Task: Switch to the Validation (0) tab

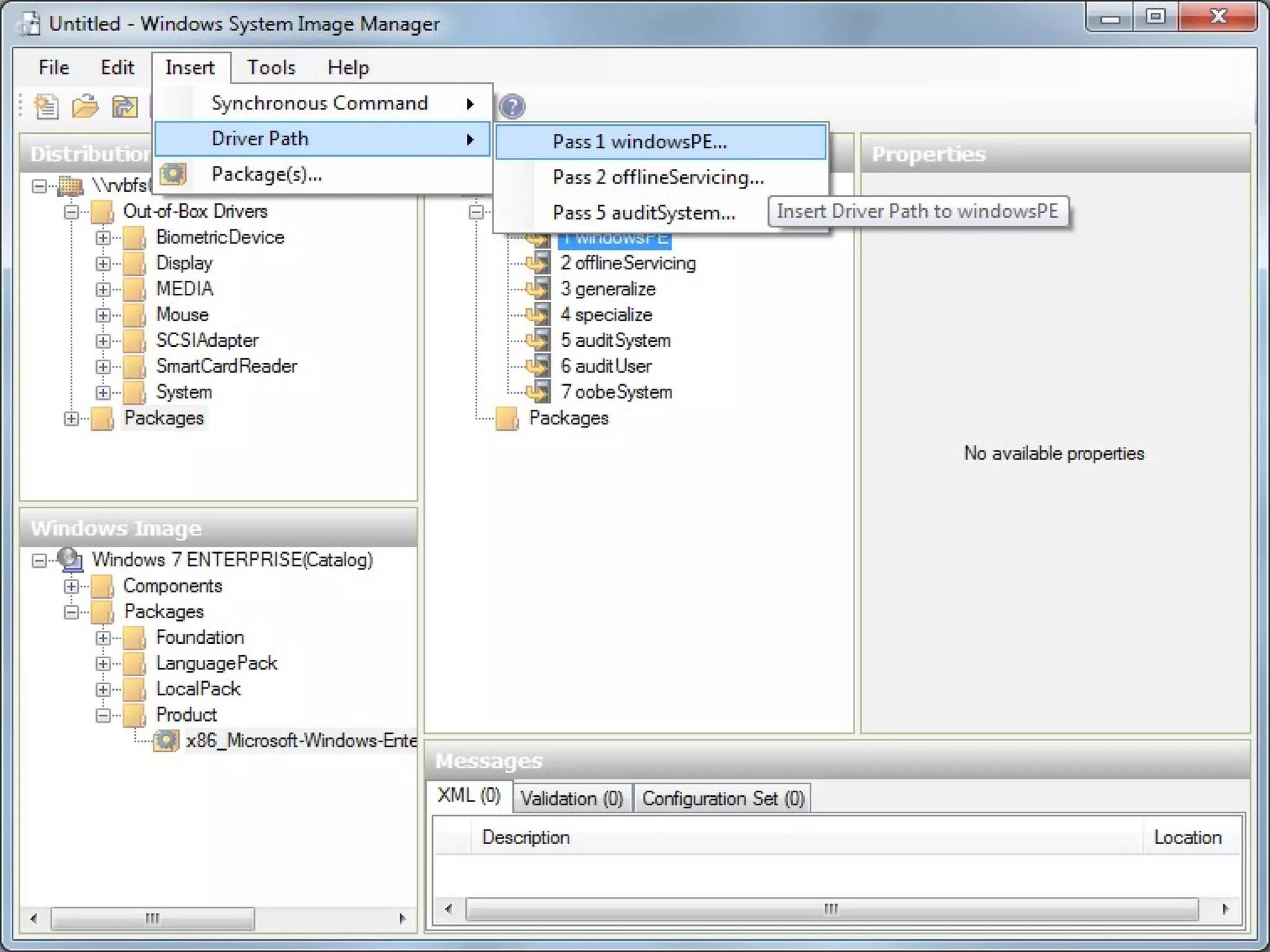Action: coord(571,798)
